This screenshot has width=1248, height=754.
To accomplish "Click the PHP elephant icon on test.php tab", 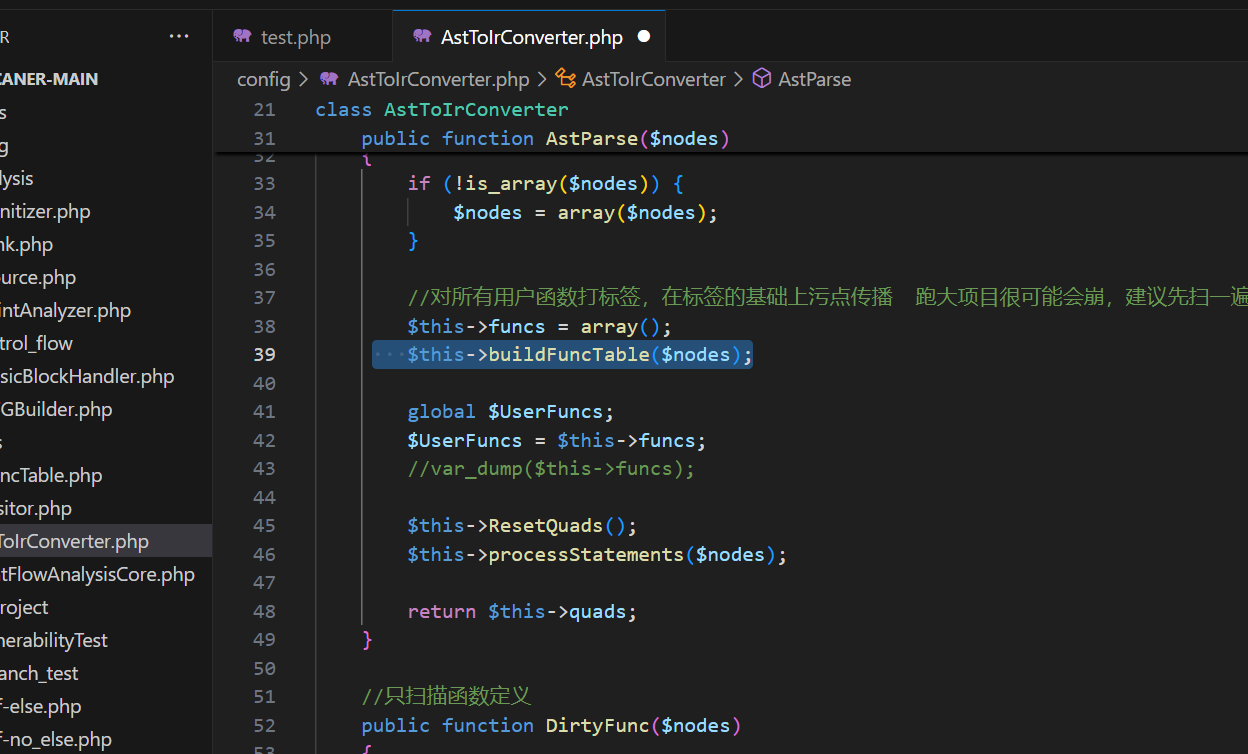I will point(242,37).
